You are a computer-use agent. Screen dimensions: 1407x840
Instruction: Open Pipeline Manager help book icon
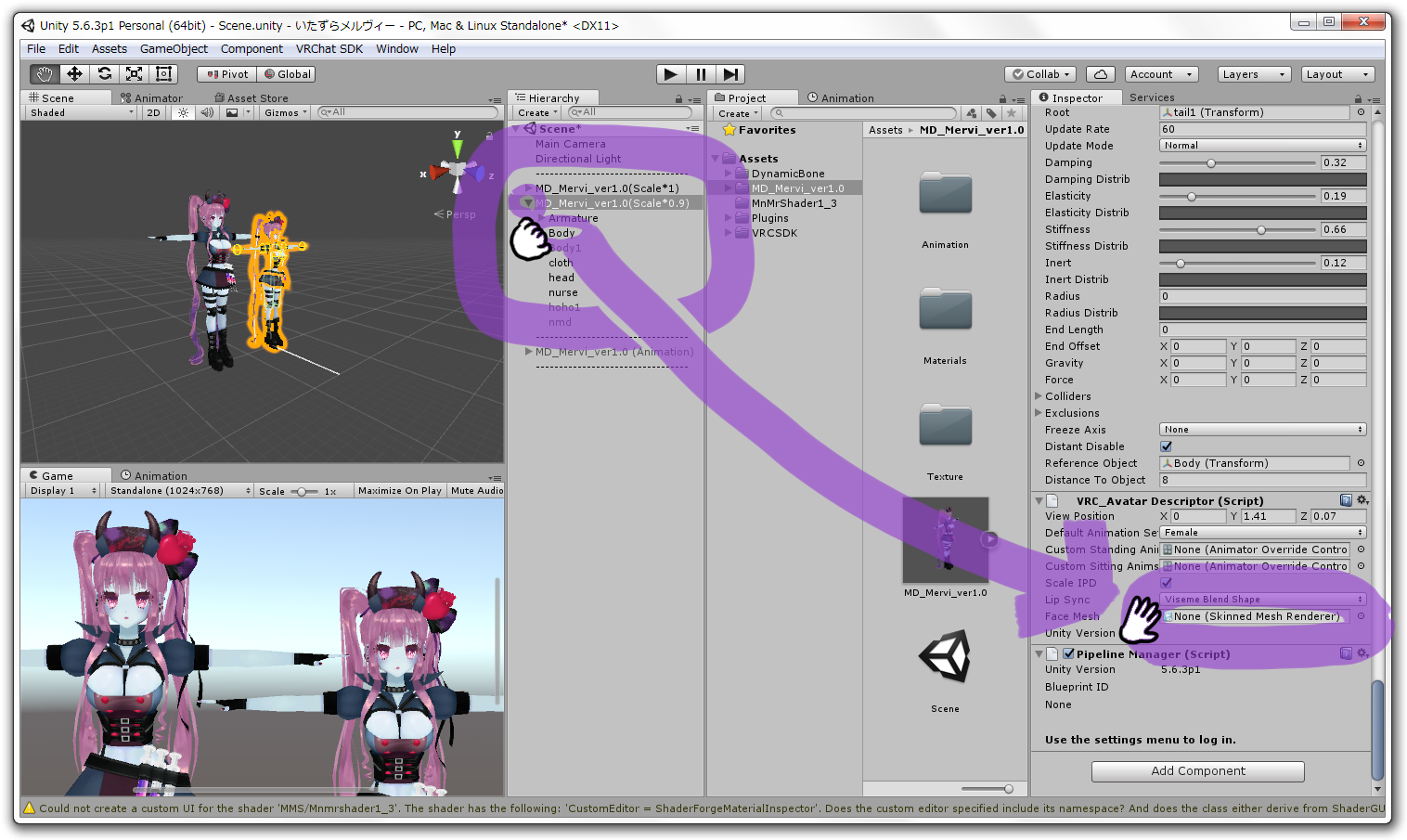tap(1347, 653)
